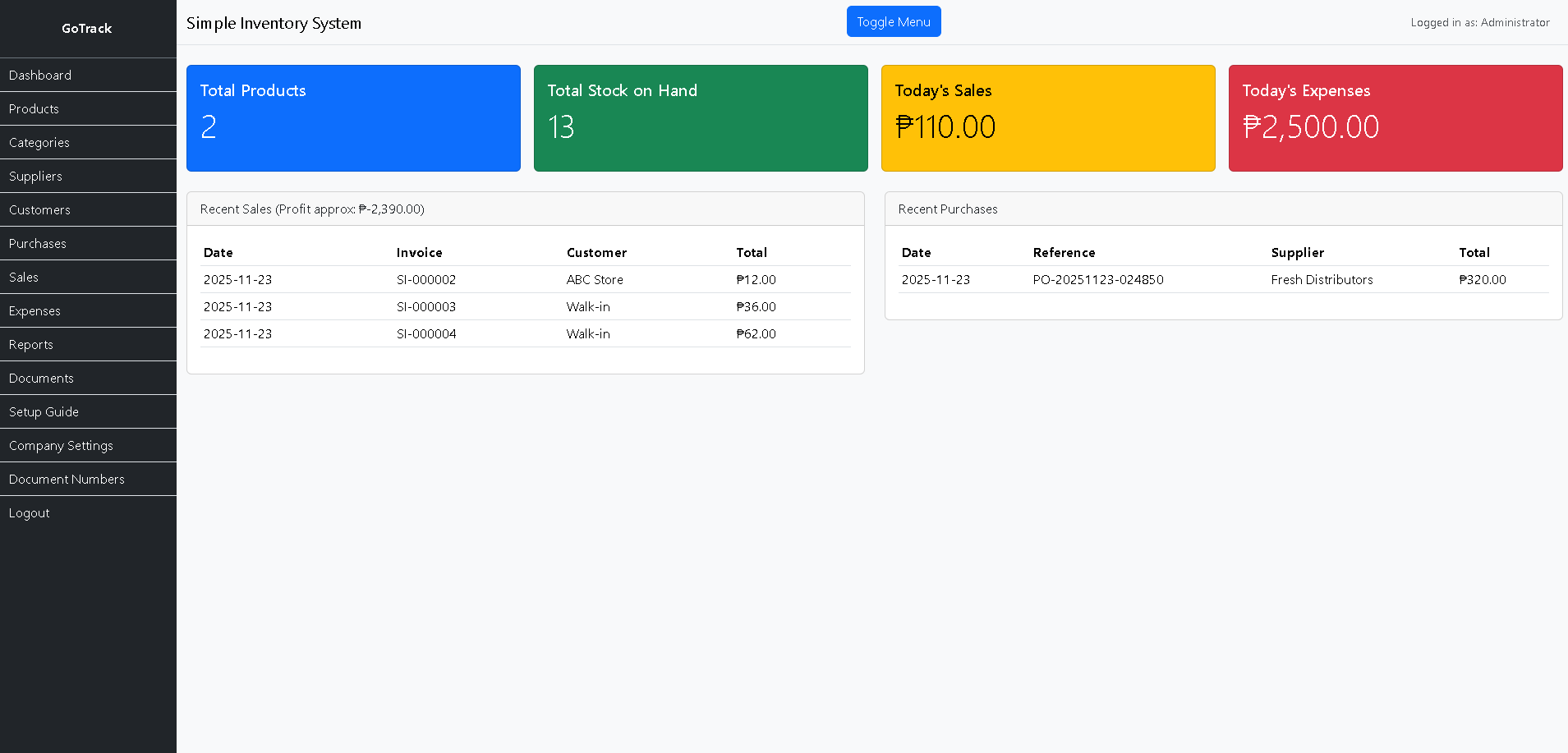View the Customers list
The image size is (1568, 753).
39,209
